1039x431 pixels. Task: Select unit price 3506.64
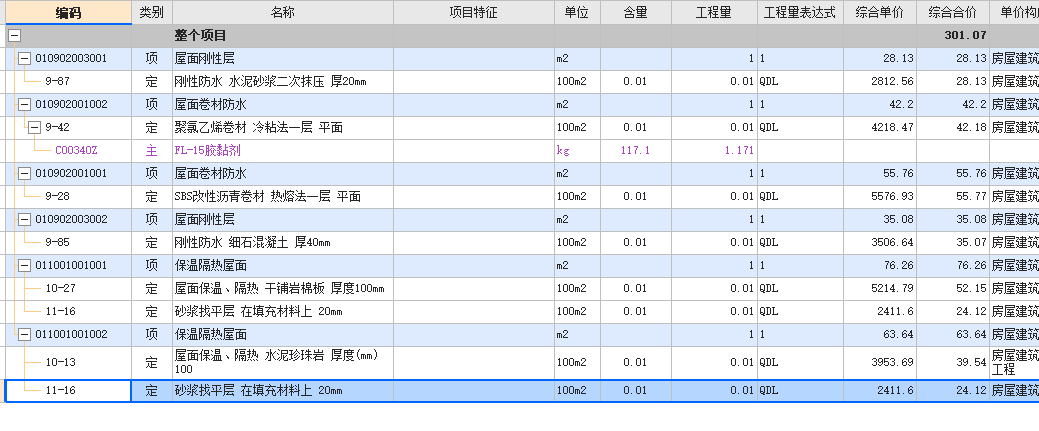pos(879,242)
